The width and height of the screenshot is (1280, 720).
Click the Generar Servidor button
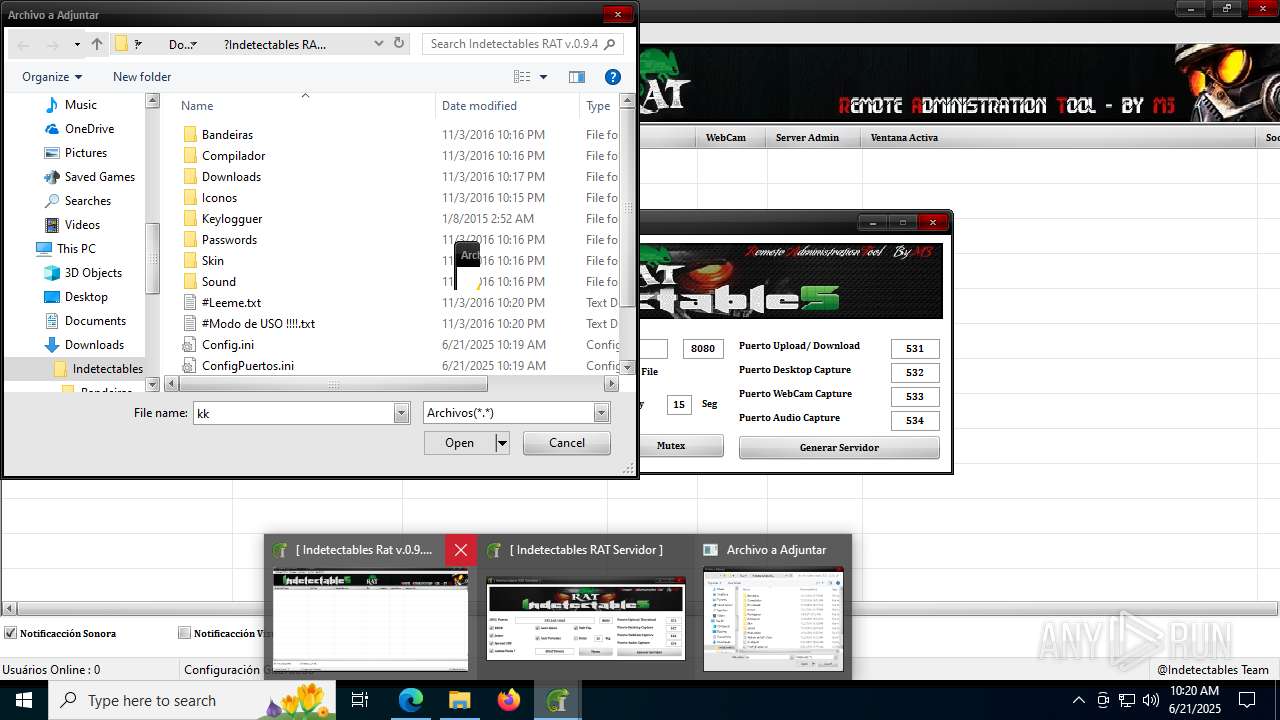coord(839,447)
